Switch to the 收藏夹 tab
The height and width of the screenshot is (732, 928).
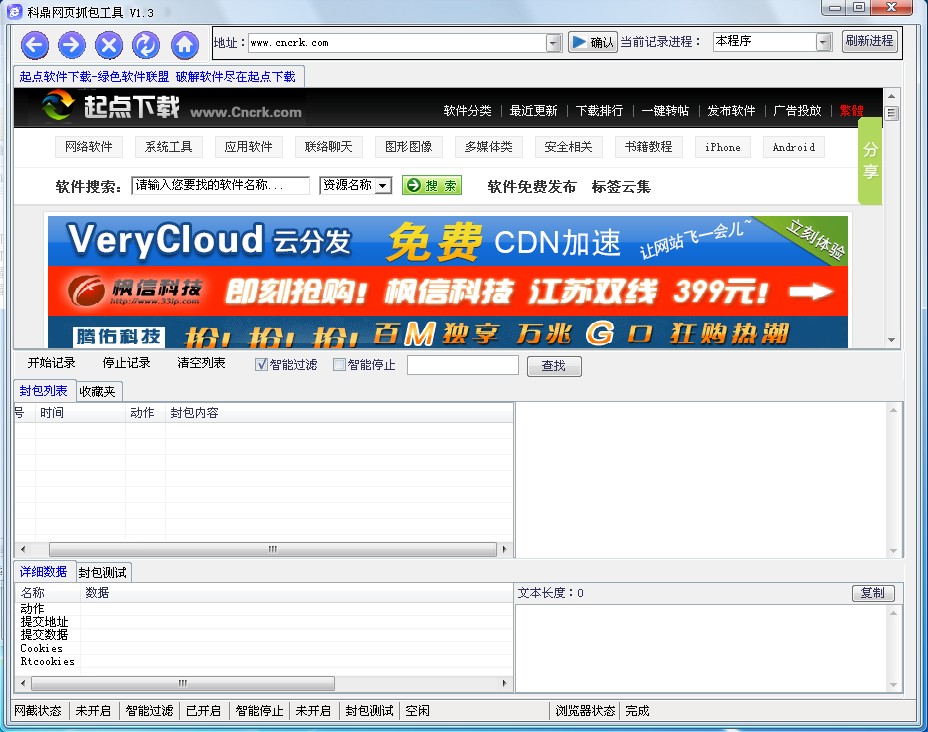coord(96,391)
